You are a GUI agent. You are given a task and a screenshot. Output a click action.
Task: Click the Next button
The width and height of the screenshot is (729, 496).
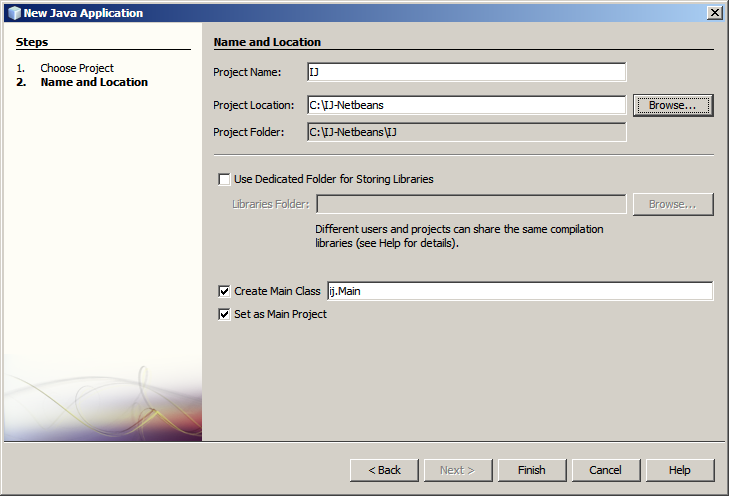(458, 470)
